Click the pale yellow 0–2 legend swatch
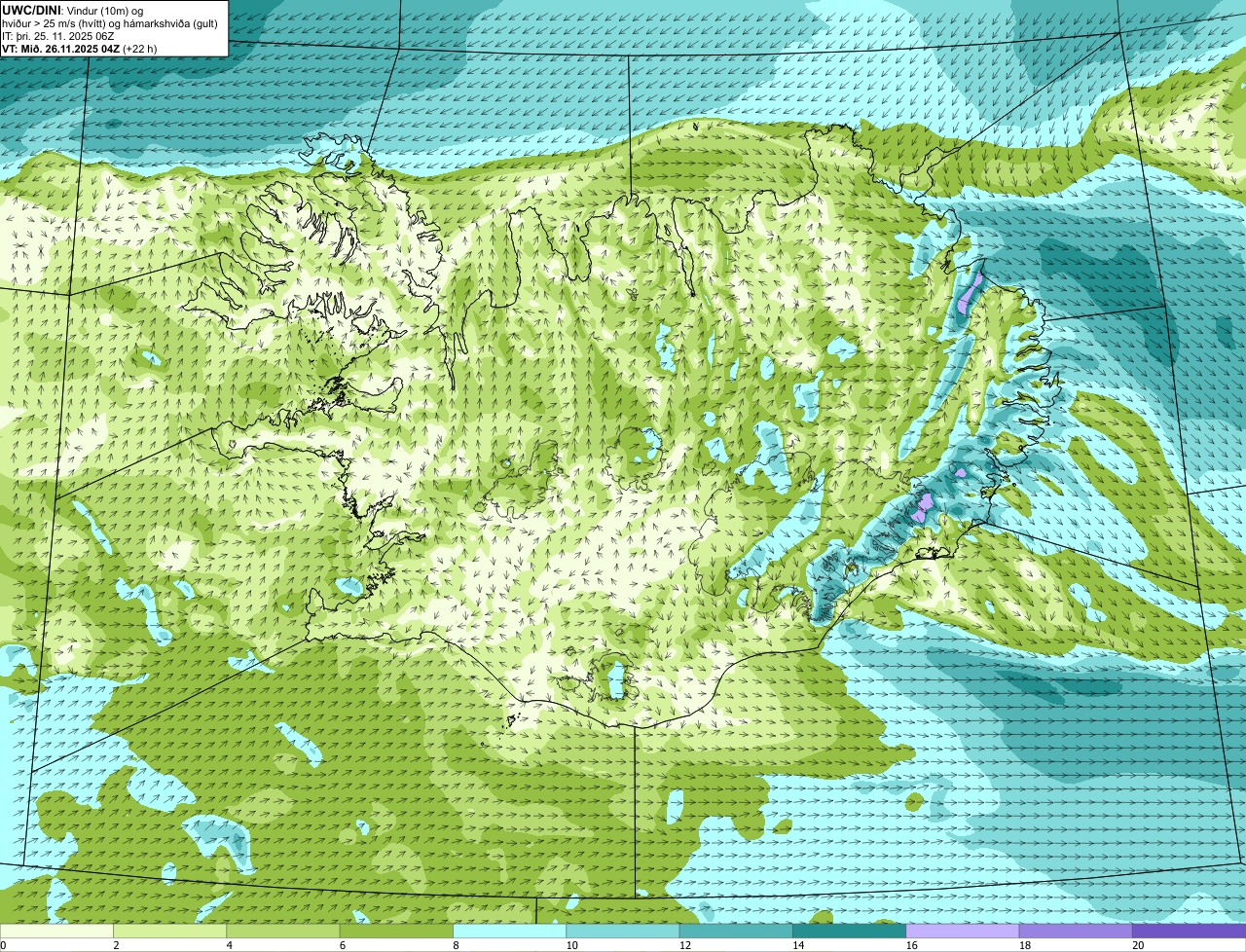The image size is (1246, 952). click(x=56, y=932)
